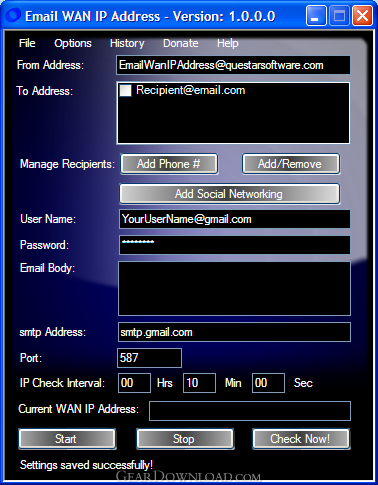Check the Recipient@email.com checkbox

(x=125, y=90)
